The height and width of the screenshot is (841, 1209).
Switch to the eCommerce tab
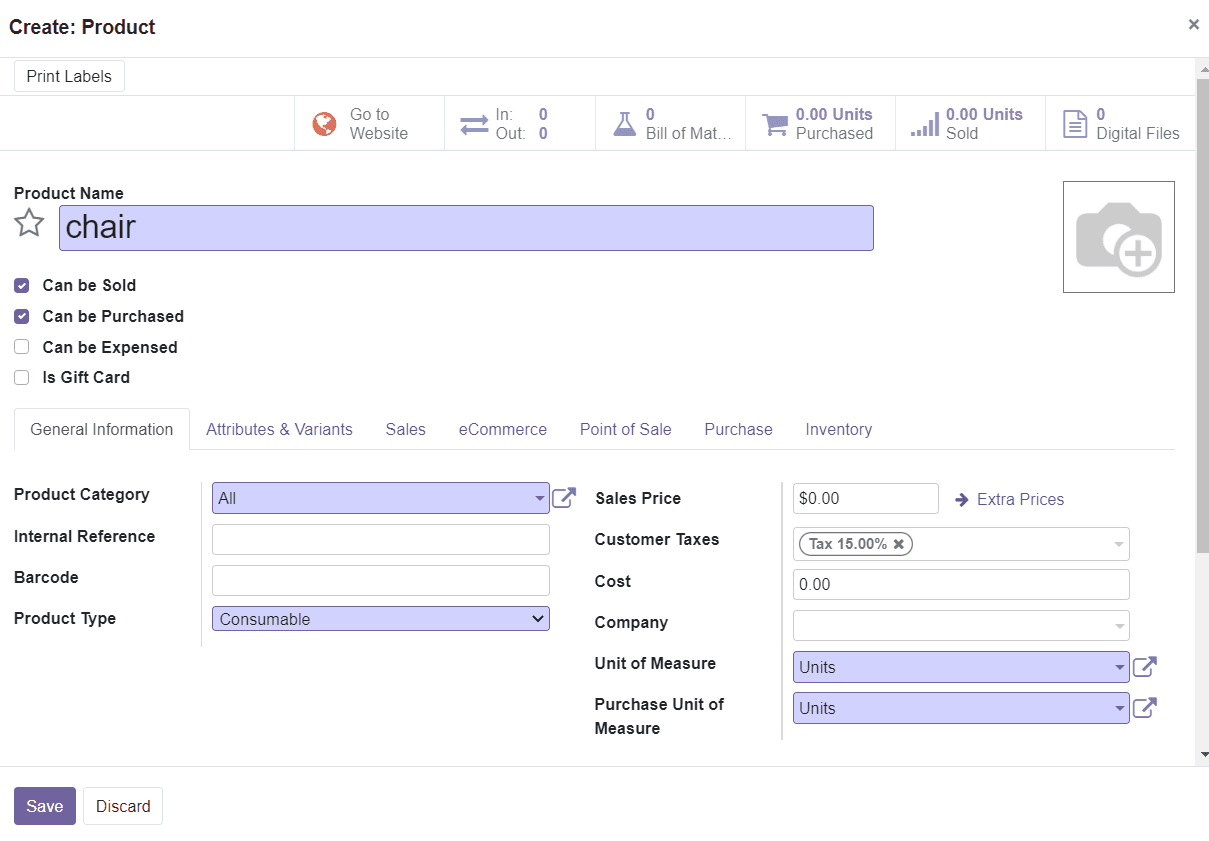[x=503, y=429]
